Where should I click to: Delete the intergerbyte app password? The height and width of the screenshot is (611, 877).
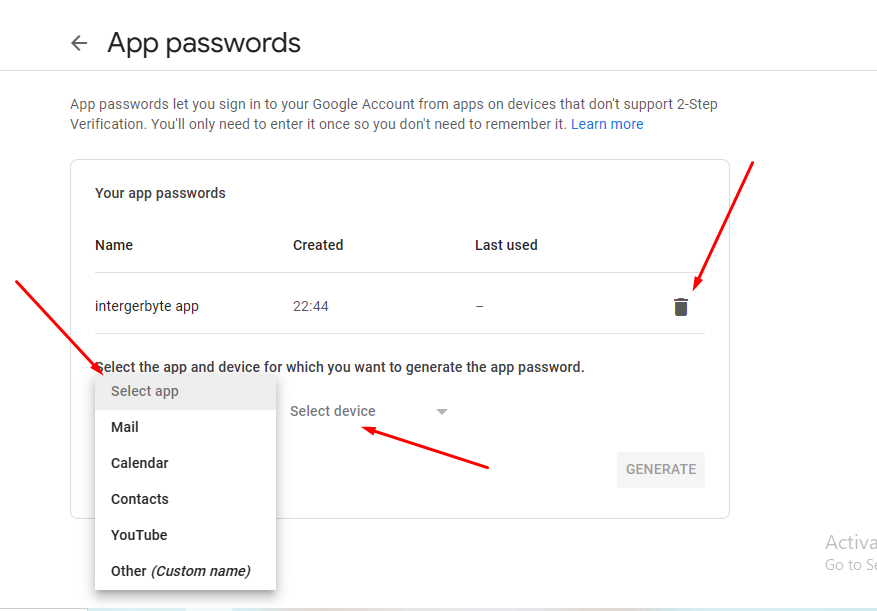681,307
